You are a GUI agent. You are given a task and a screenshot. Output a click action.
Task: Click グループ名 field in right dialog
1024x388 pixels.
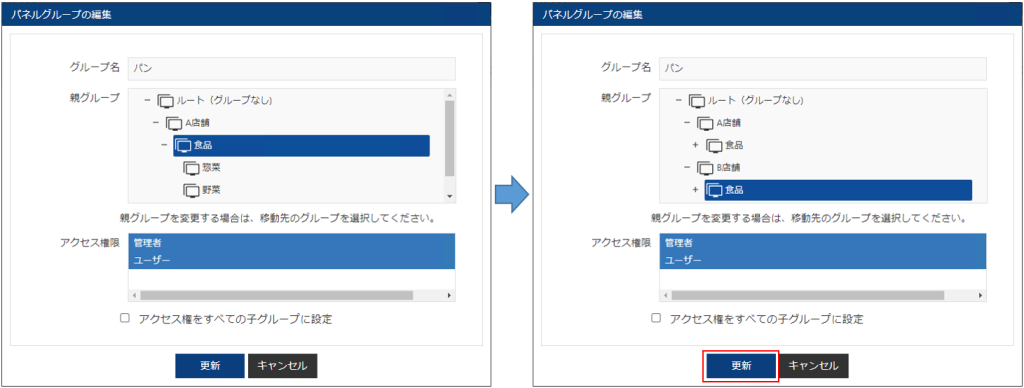pos(824,69)
